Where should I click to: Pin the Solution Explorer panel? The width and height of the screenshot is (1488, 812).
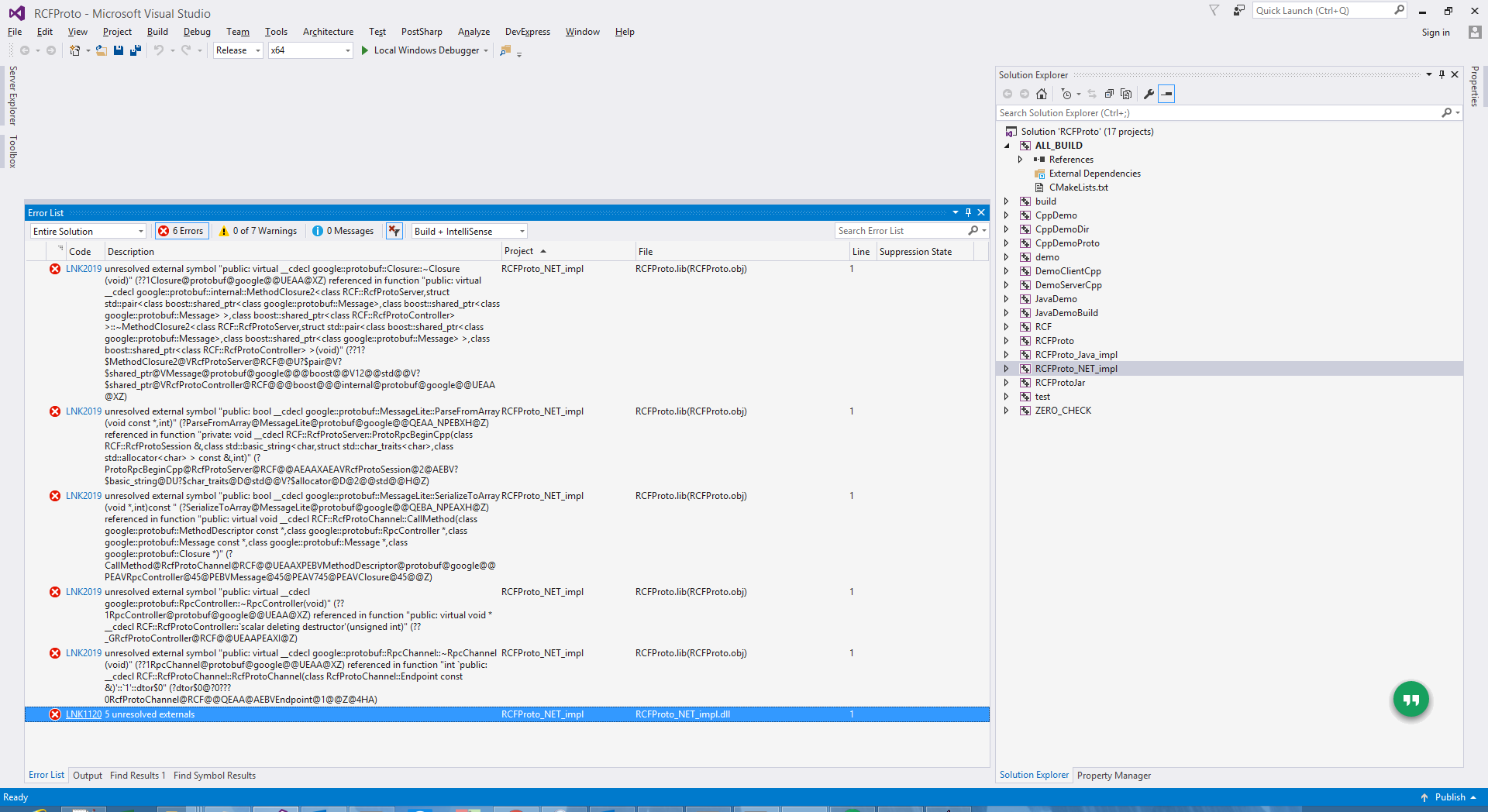coord(1441,74)
